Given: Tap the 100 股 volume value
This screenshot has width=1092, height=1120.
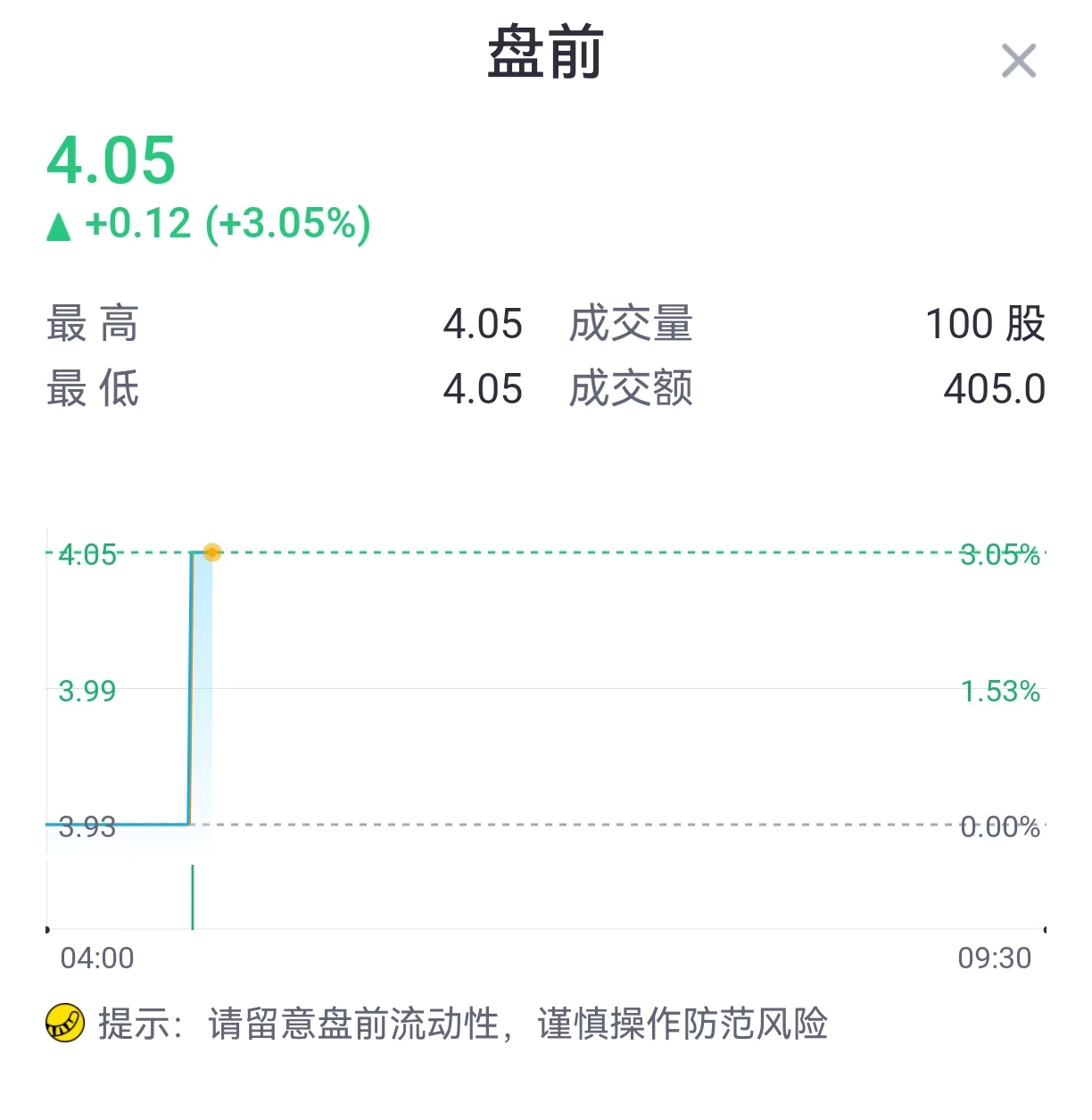Looking at the screenshot, I should coord(985,323).
